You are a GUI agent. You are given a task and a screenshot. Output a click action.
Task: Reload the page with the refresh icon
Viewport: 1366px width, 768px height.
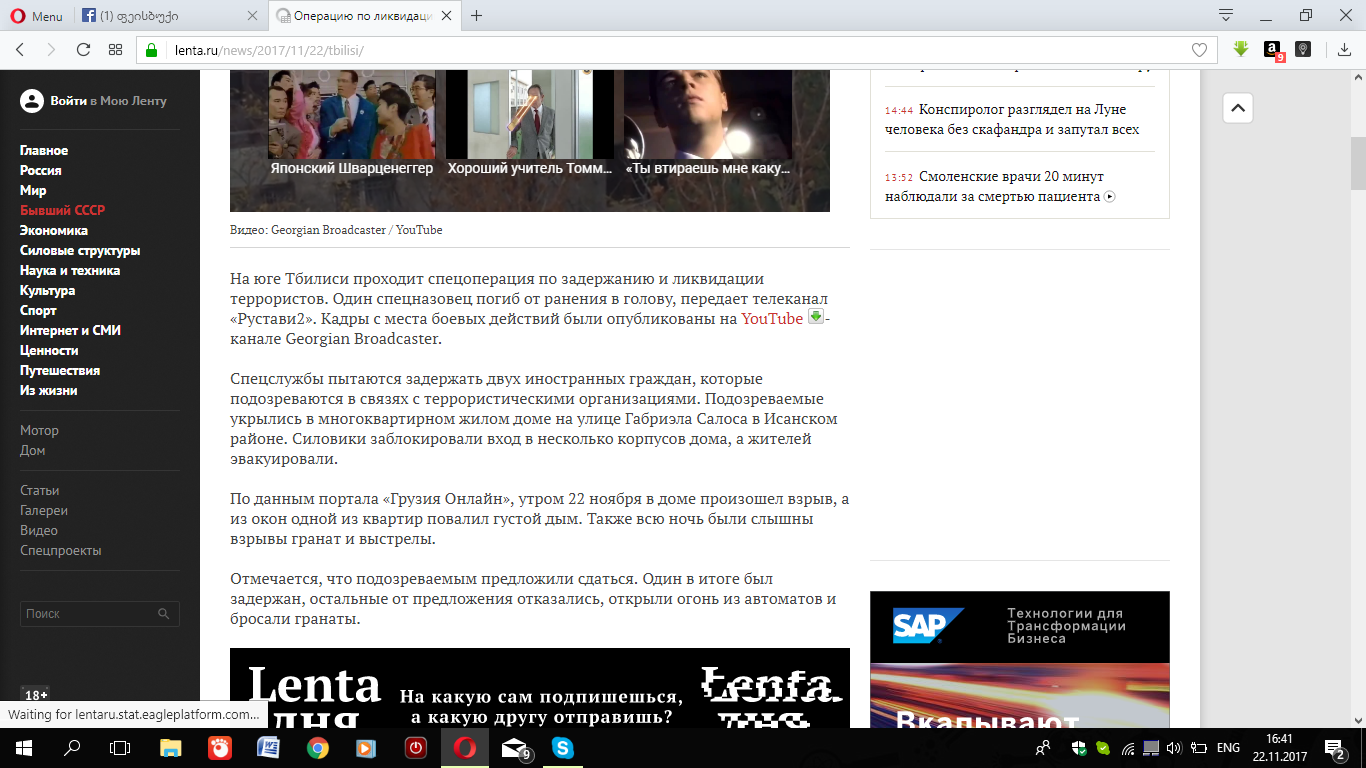[x=84, y=50]
